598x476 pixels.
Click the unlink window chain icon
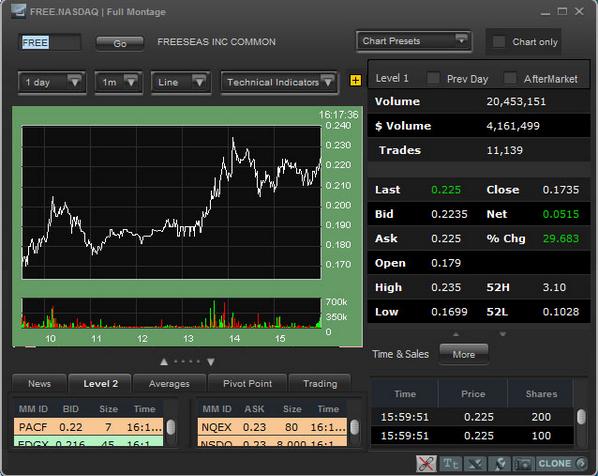426,464
